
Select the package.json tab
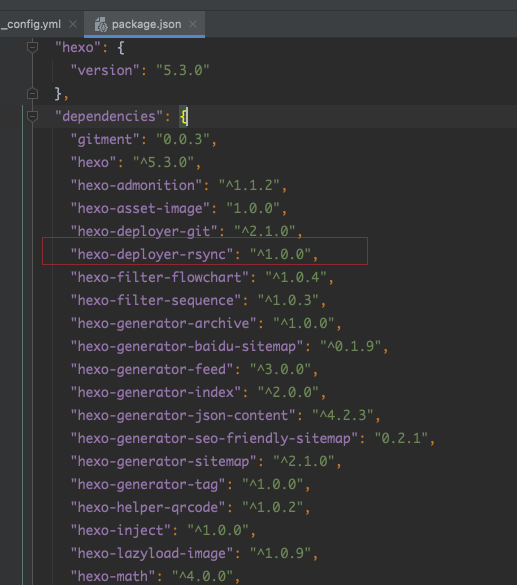click(146, 25)
